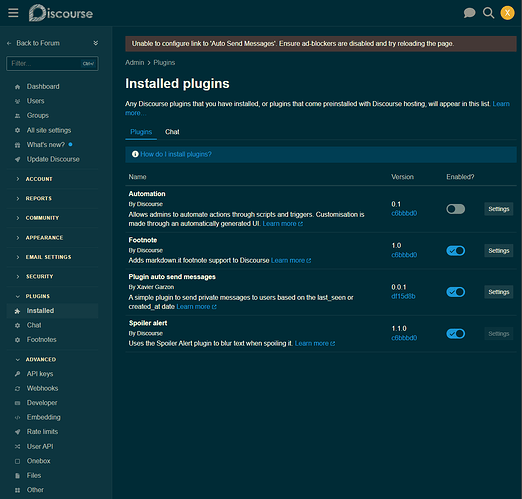Click the Spoiler alert plugin name
This screenshot has height=499, width=522.
coord(148,323)
